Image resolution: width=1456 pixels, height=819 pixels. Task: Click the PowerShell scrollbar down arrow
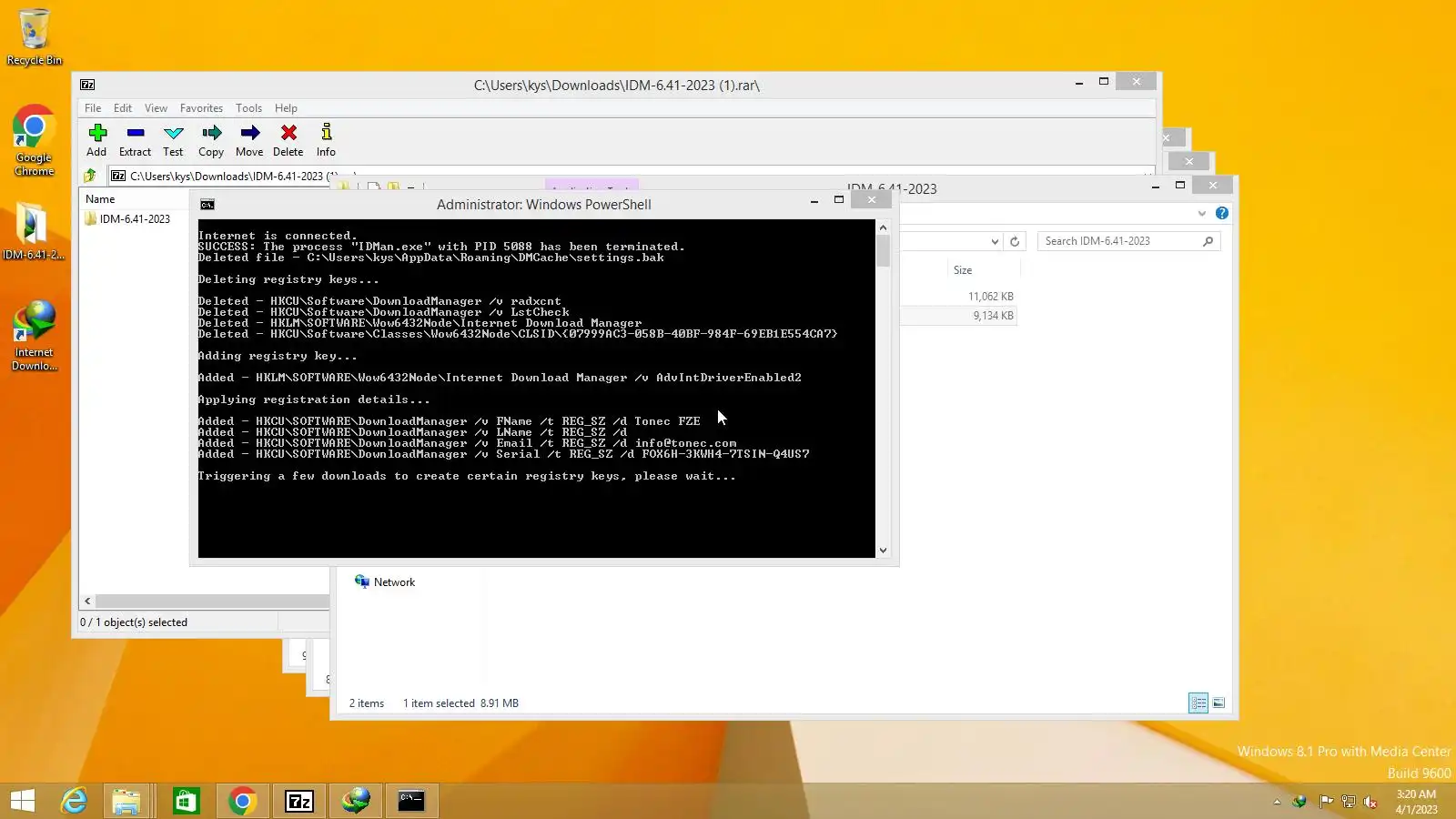[883, 551]
